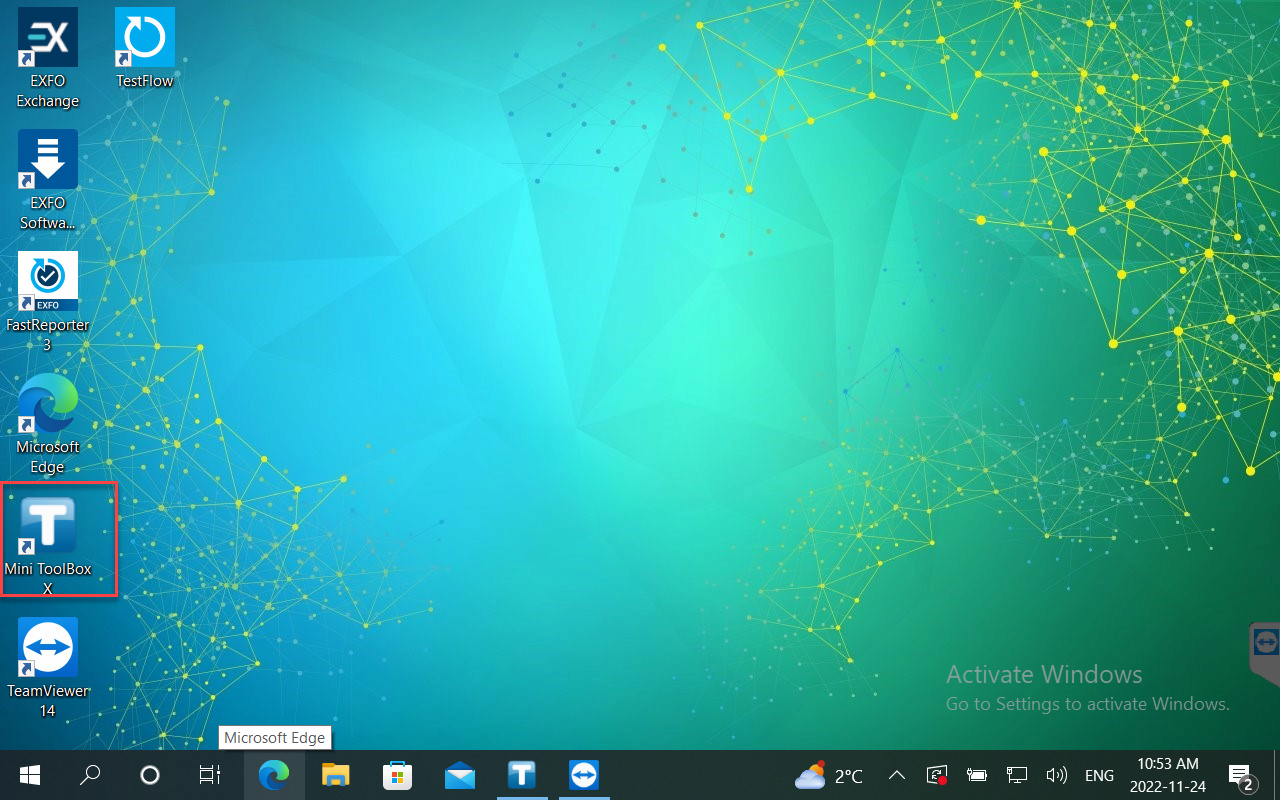Open Microsoft Edge from the taskbar
This screenshot has width=1280, height=800.
point(274,775)
